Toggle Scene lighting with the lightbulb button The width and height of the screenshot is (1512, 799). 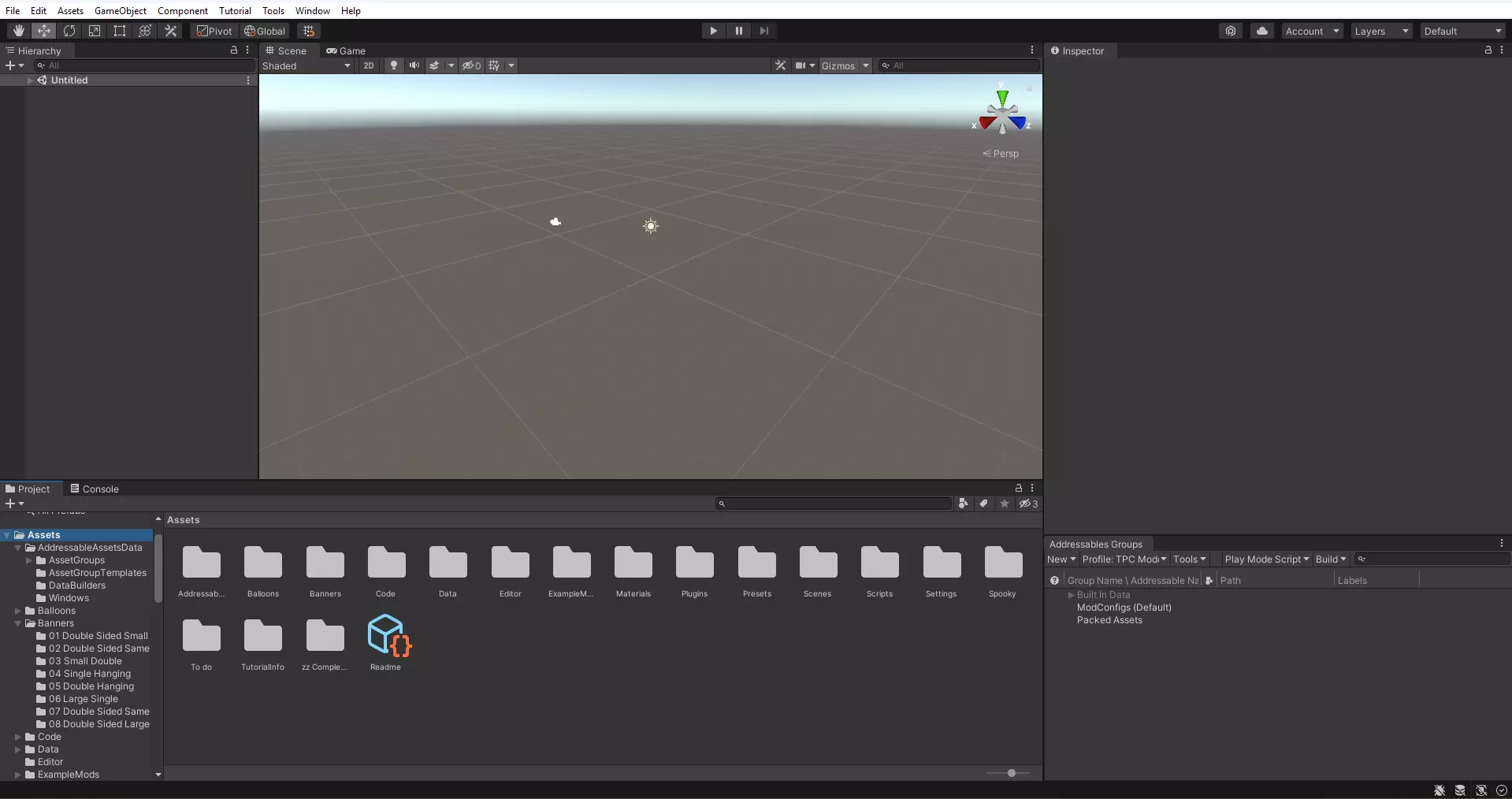(394, 65)
